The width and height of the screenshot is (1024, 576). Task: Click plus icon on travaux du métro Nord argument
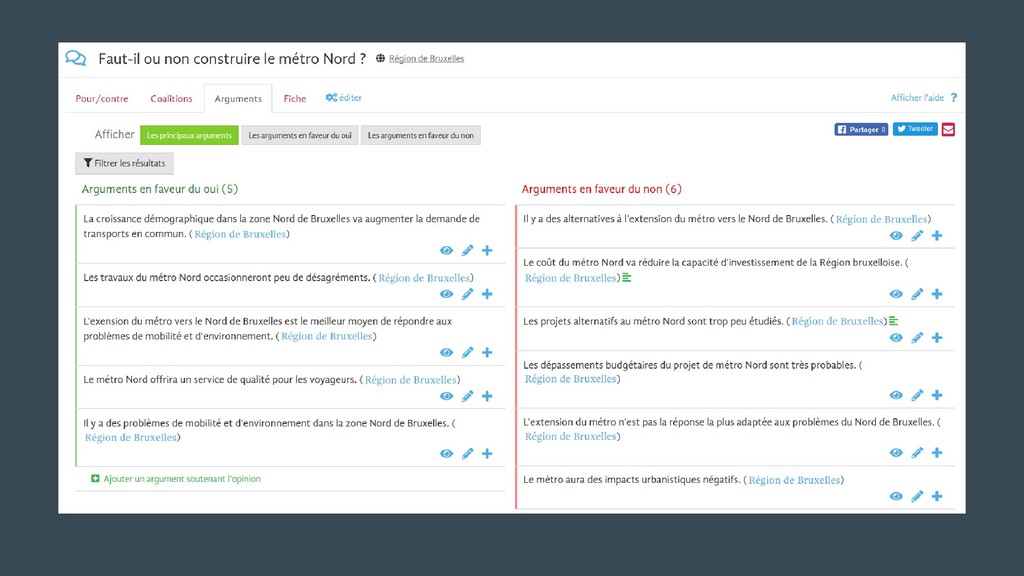click(x=487, y=294)
